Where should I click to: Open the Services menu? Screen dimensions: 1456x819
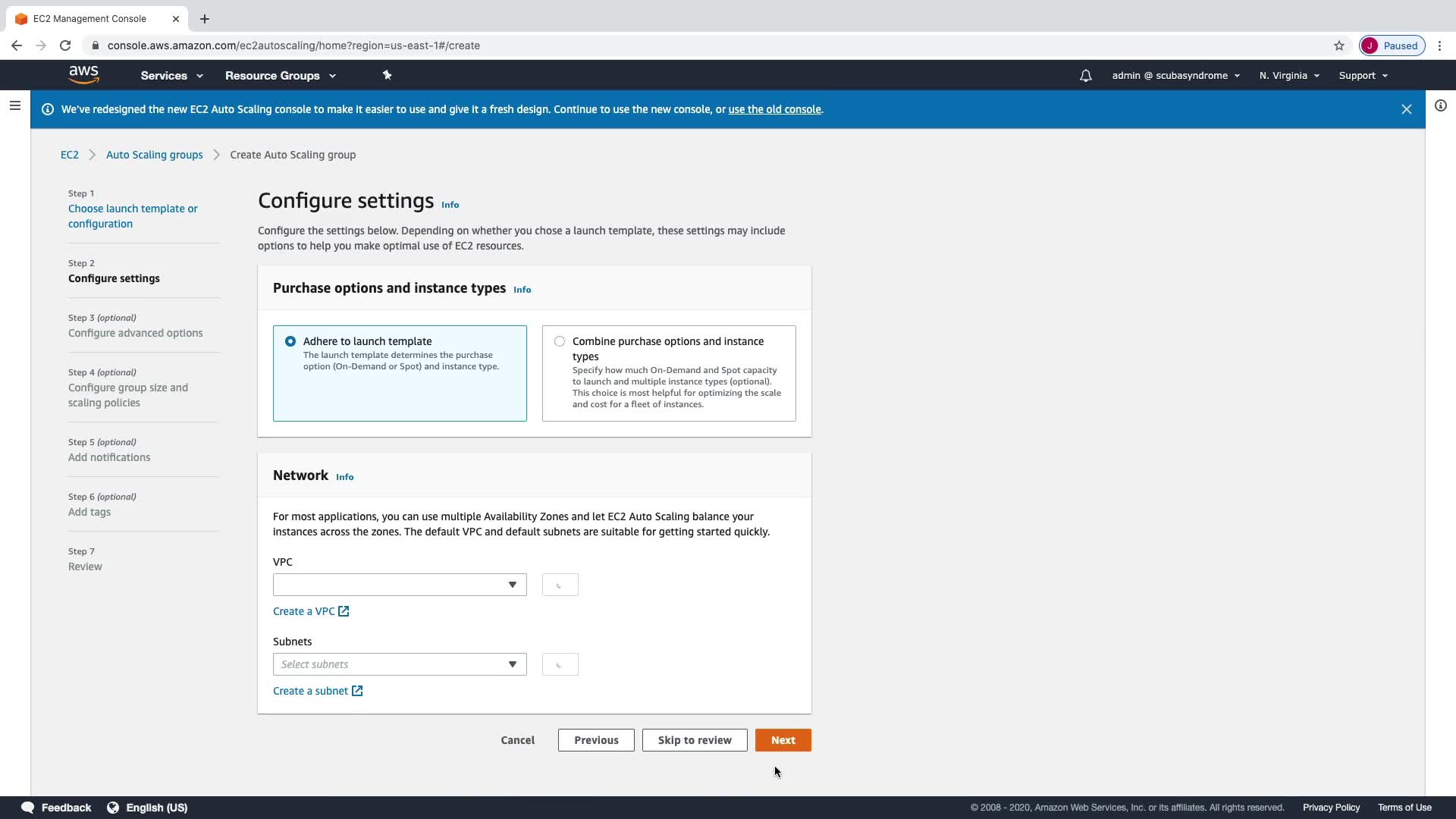(171, 76)
